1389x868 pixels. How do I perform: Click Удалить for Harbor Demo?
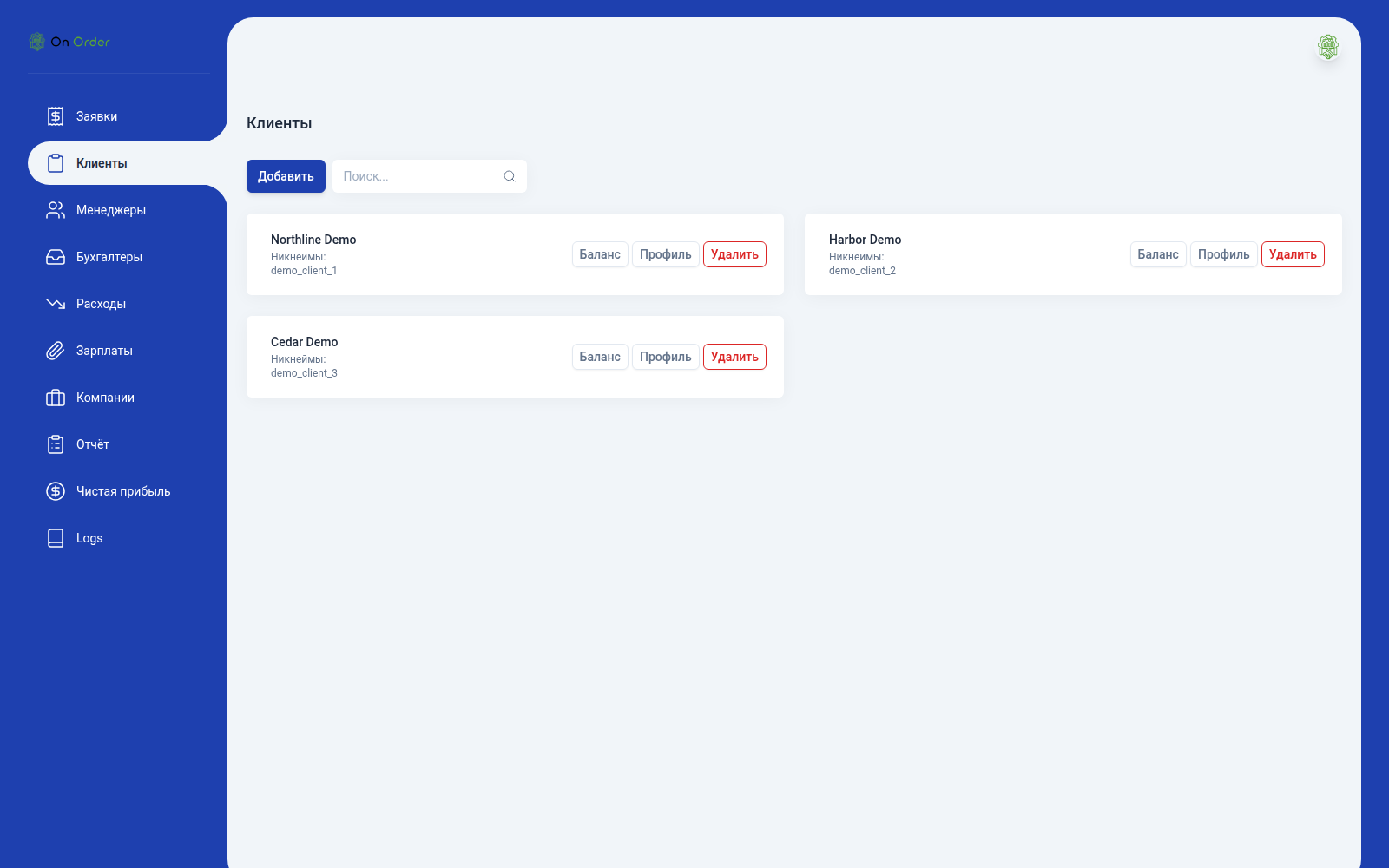click(1293, 254)
